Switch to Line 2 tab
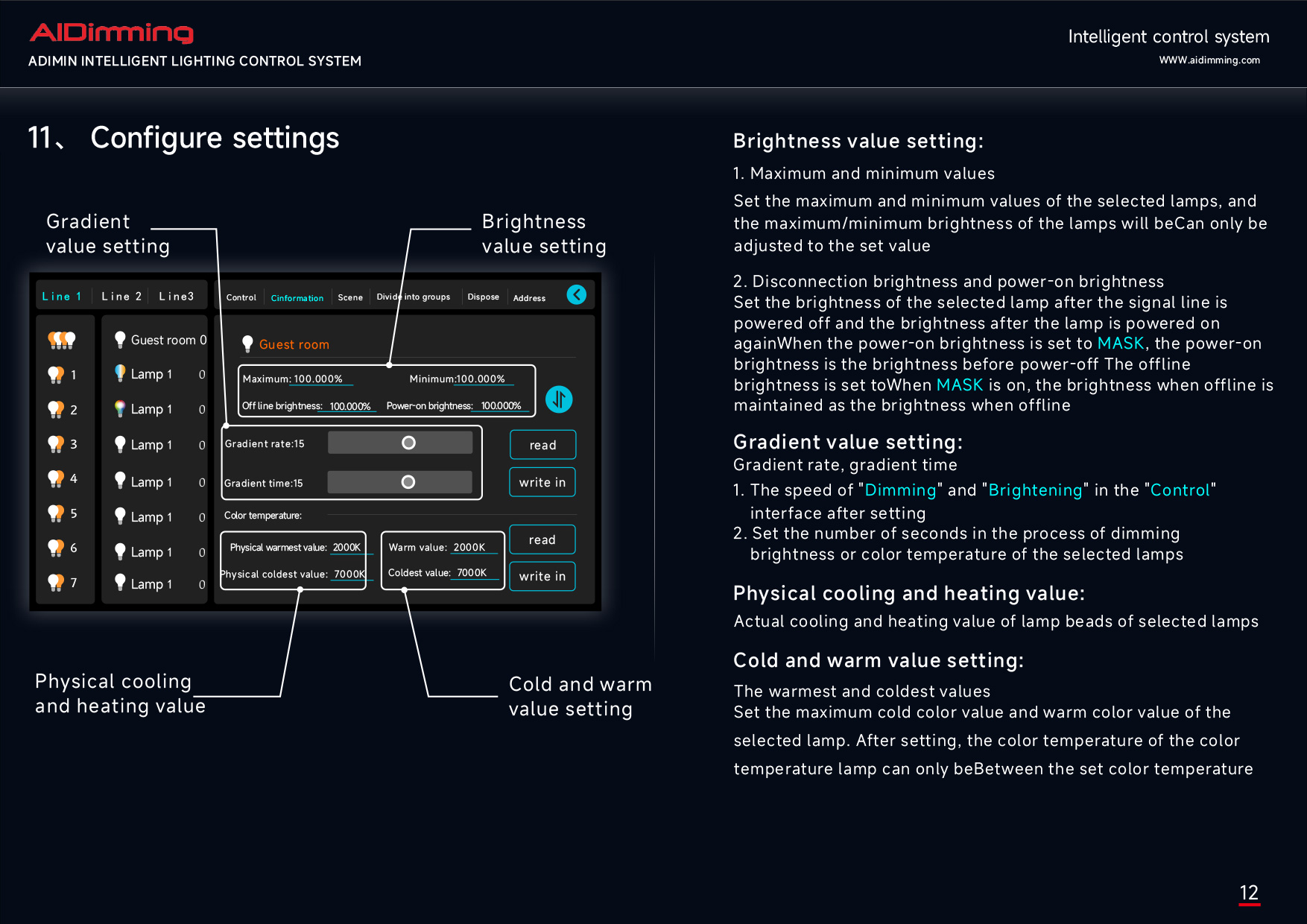The height and width of the screenshot is (924, 1307). pos(121,297)
